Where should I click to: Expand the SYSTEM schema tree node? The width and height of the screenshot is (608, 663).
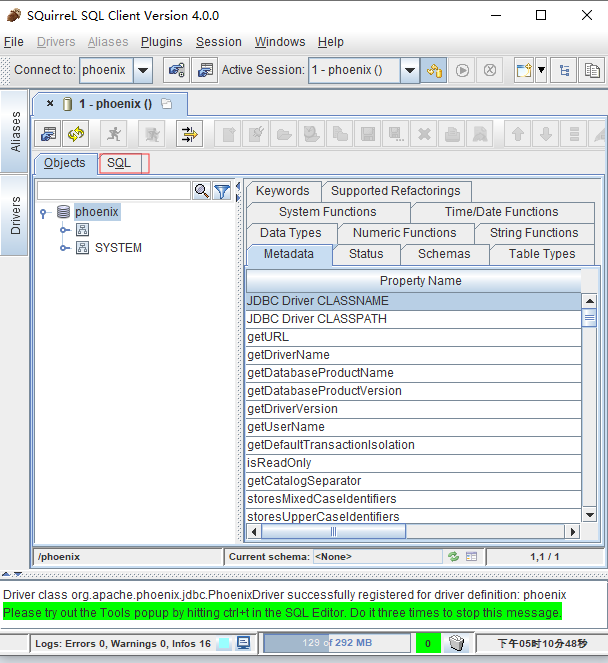pos(65,248)
